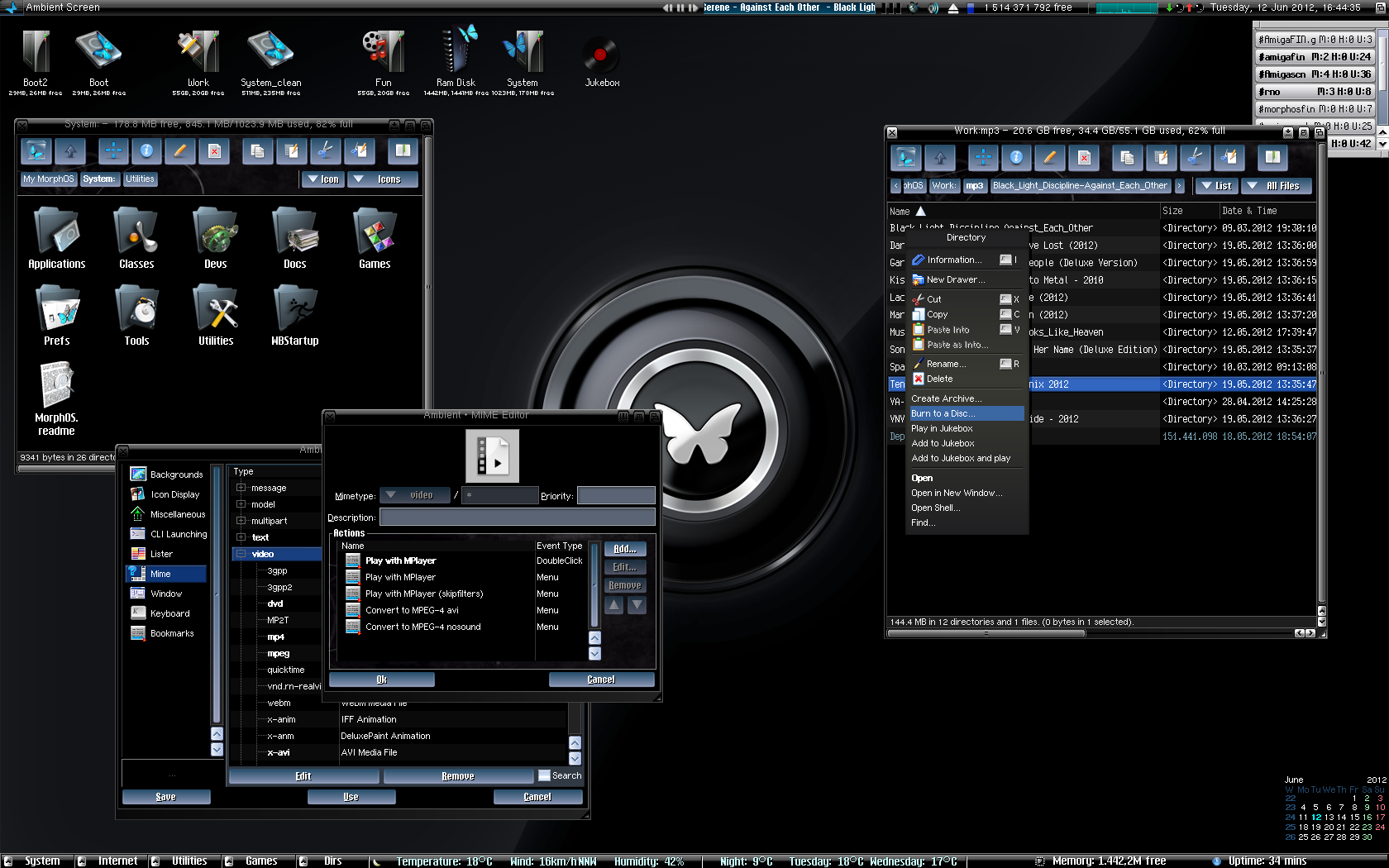Open the Ram Disk desktop icon
Image resolution: width=1389 pixels, height=868 pixels.
(x=456, y=52)
